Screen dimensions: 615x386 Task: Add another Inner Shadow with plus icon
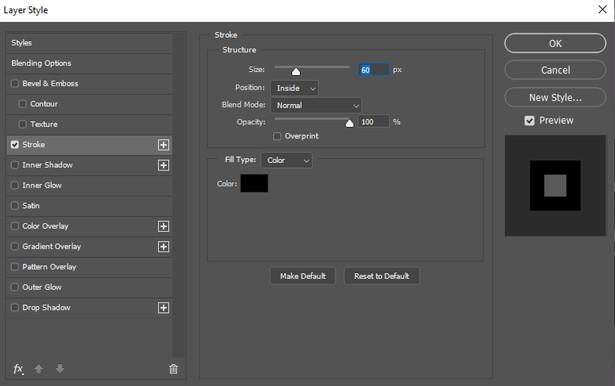point(164,165)
